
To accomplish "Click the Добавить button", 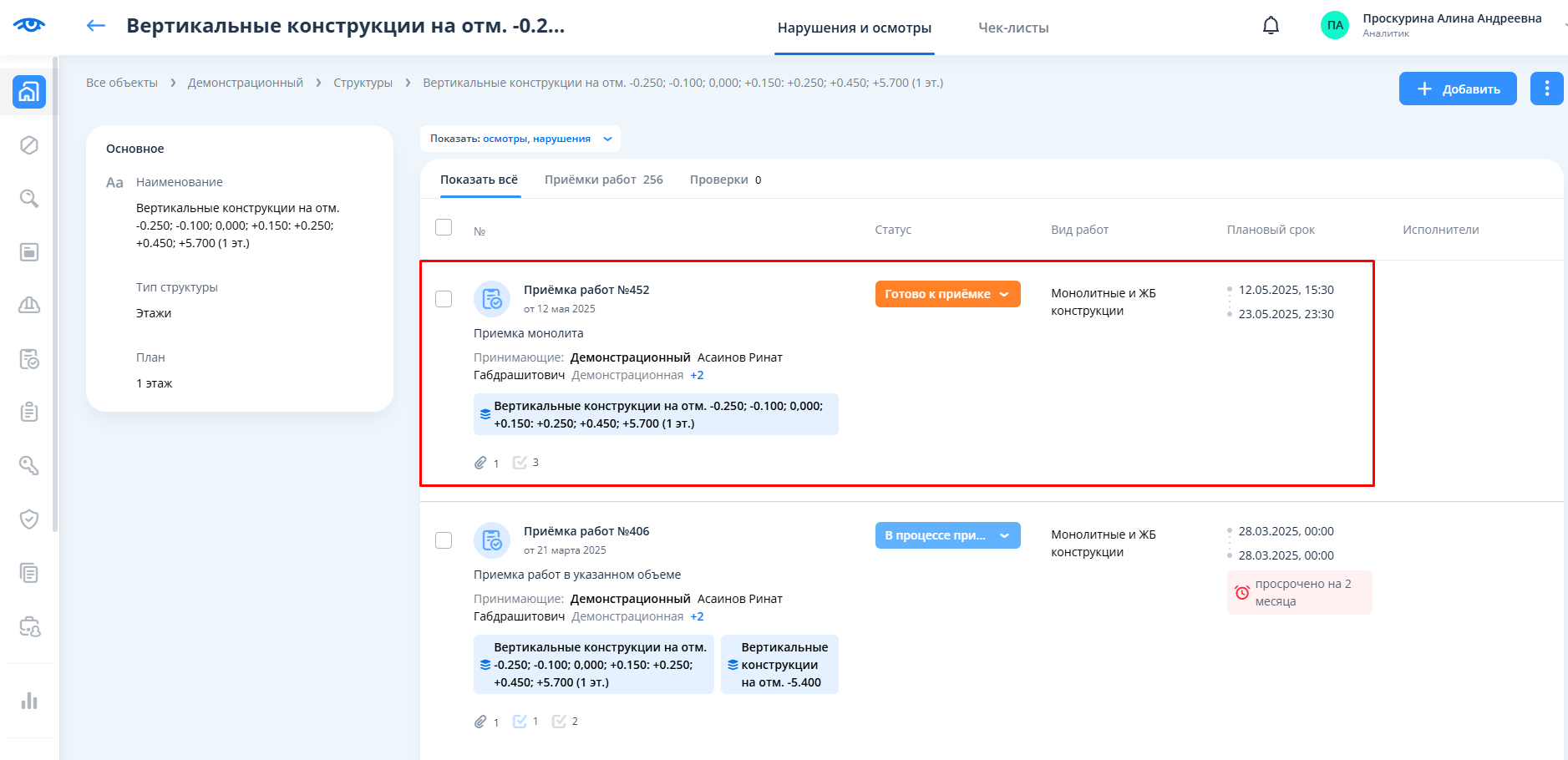I will [x=1458, y=89].
